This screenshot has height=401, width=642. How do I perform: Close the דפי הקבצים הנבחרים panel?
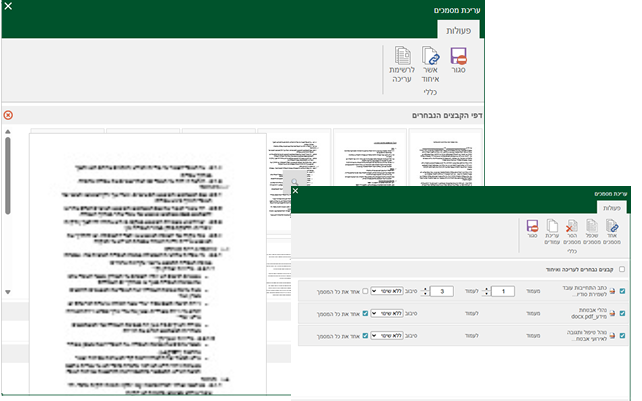(9, 116)
